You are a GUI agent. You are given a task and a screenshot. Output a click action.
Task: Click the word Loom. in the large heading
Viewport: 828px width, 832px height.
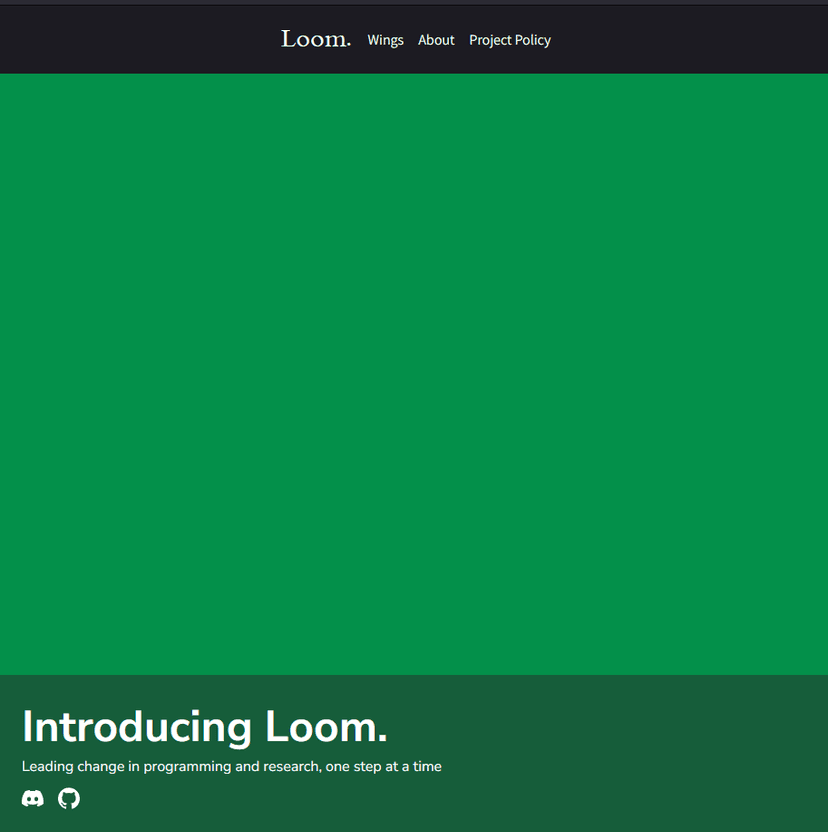point(326,726)
